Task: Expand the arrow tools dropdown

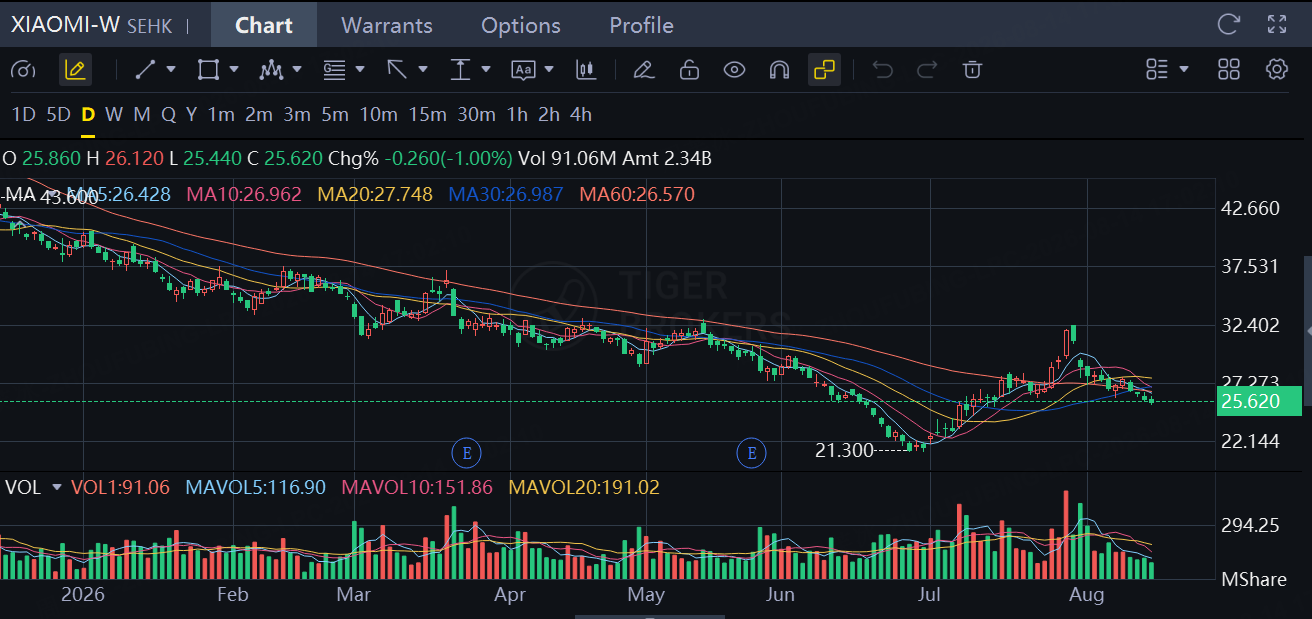Action: click(x=423, y=70)
